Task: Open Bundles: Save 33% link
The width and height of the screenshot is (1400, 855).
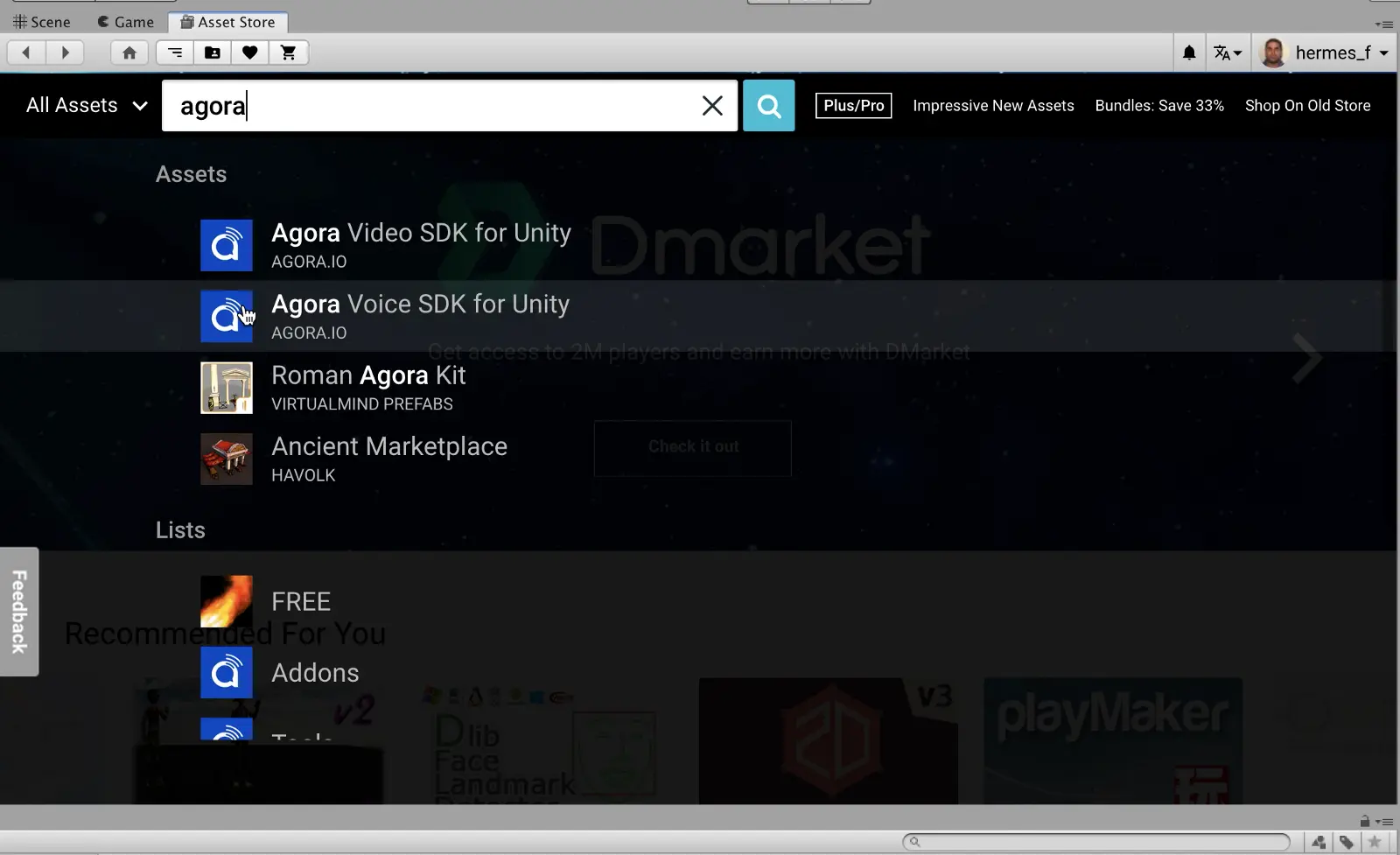Action: pos(1159,106)
